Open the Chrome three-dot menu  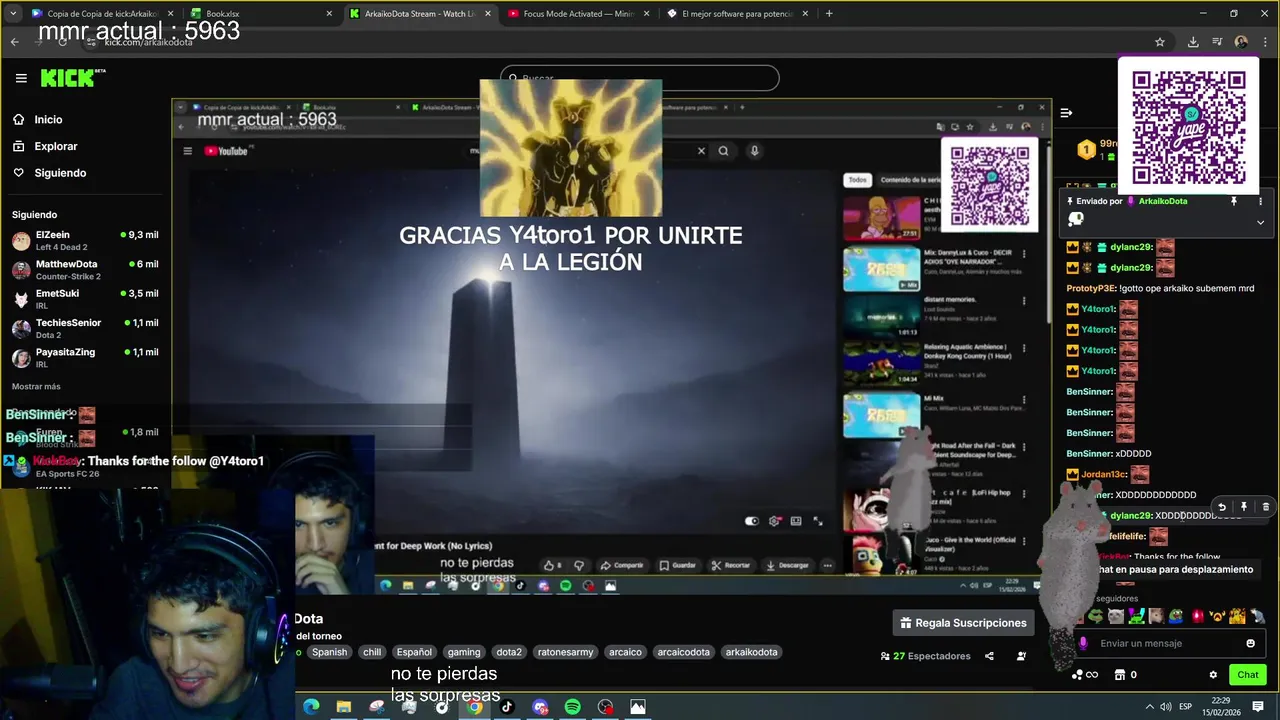1264,42
